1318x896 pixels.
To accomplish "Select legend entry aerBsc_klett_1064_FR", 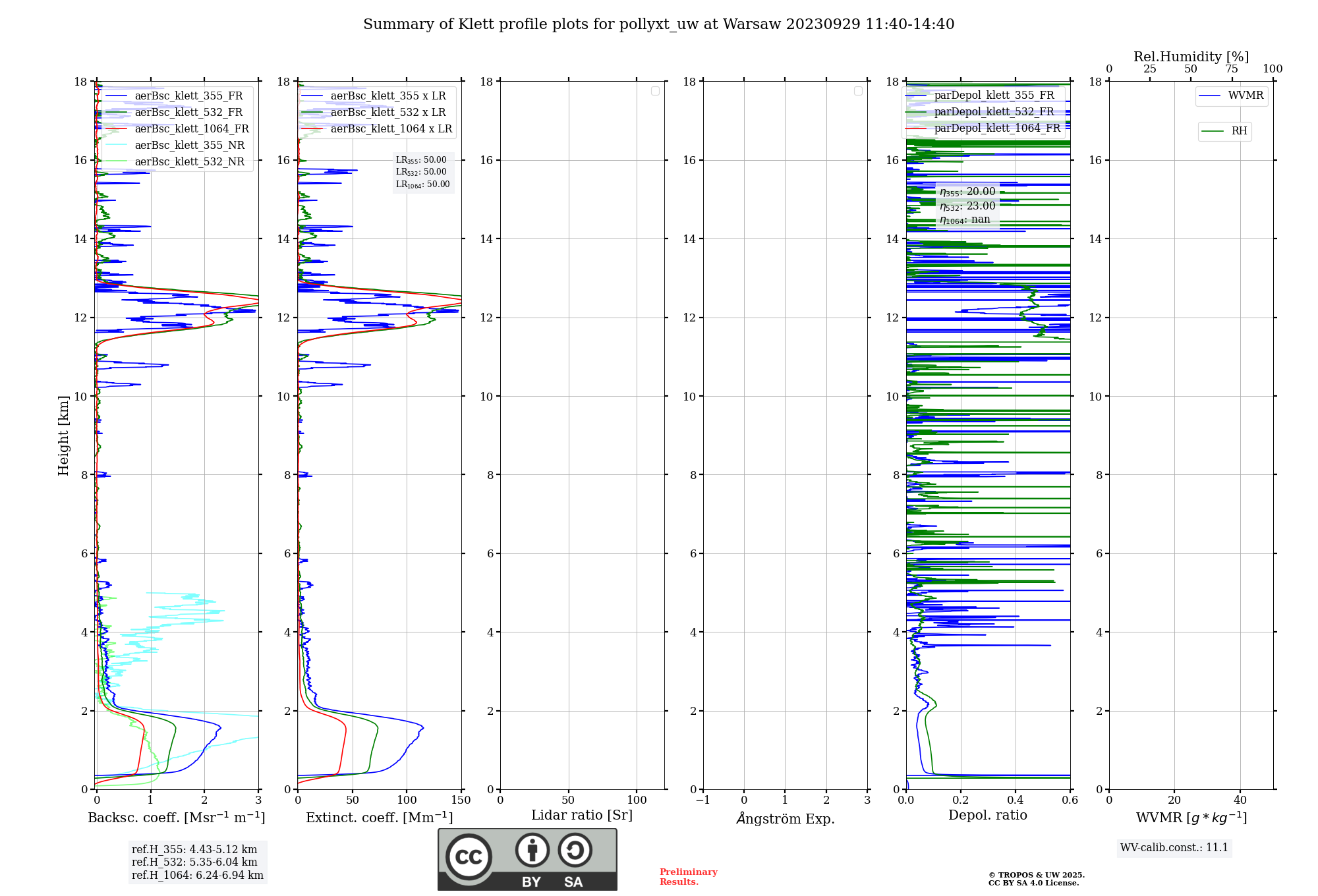I will click(x=178, y=129).
